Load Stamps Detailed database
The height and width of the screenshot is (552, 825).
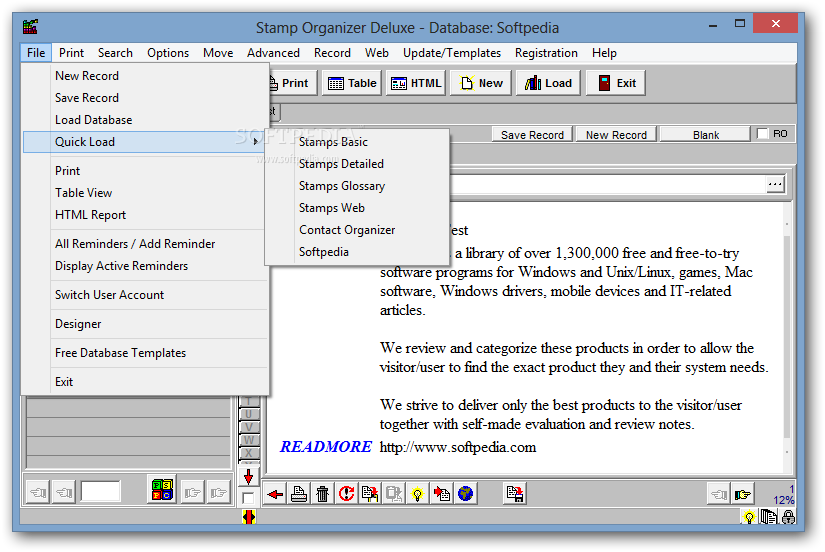(358, 164)
